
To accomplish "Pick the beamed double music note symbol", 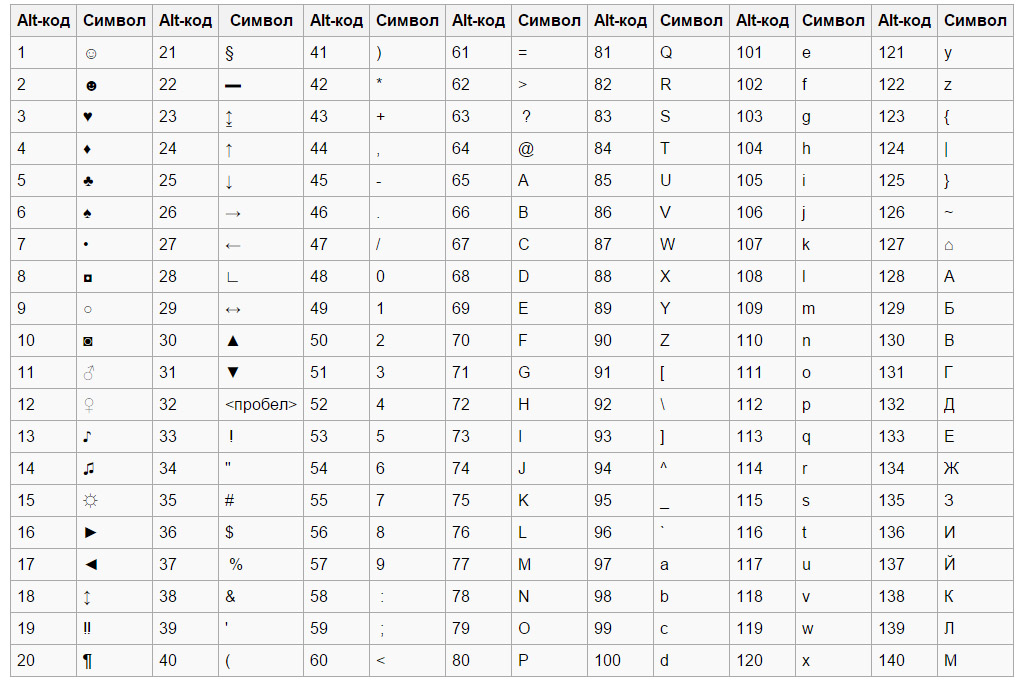I will [x=91, y=469].
